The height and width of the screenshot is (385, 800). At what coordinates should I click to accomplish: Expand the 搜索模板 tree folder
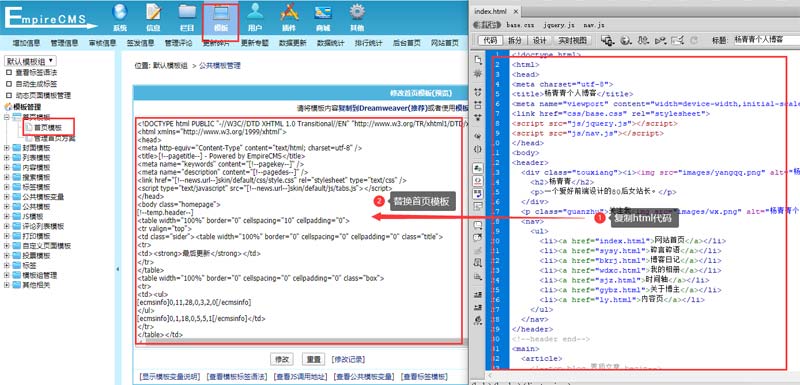point(7,177)
